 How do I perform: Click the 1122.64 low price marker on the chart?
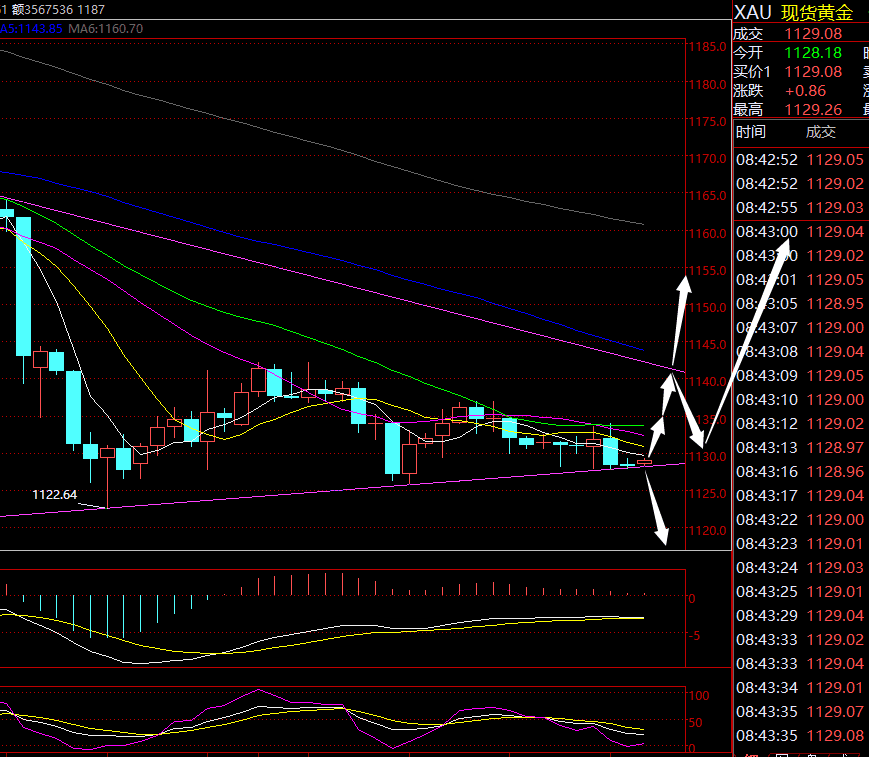point(54,494)
